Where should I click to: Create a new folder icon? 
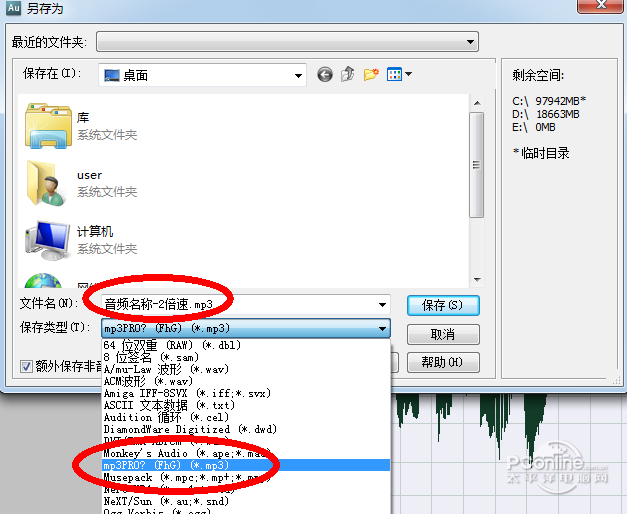[x=371, y=74]
